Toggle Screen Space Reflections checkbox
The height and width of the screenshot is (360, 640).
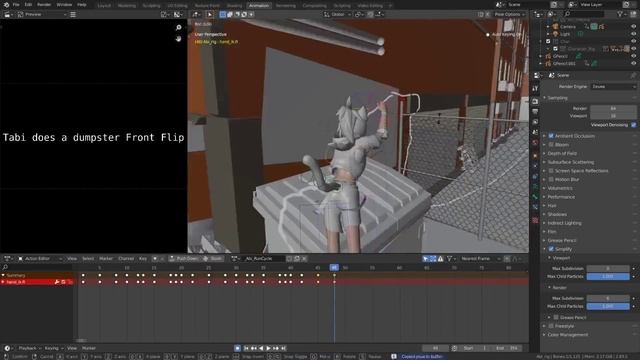551,171
